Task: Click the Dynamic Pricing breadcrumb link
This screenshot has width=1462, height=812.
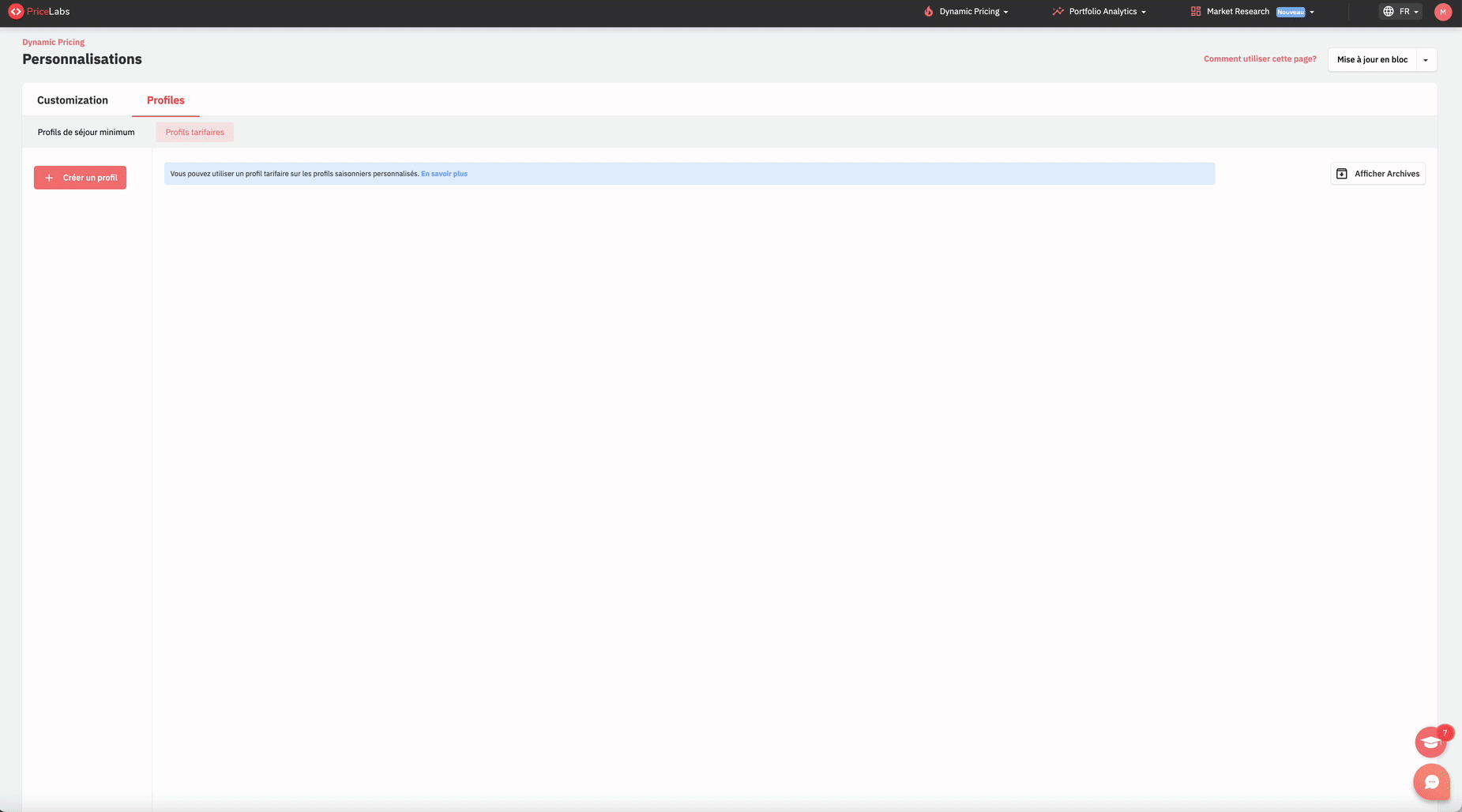Action: pos(53,42)
